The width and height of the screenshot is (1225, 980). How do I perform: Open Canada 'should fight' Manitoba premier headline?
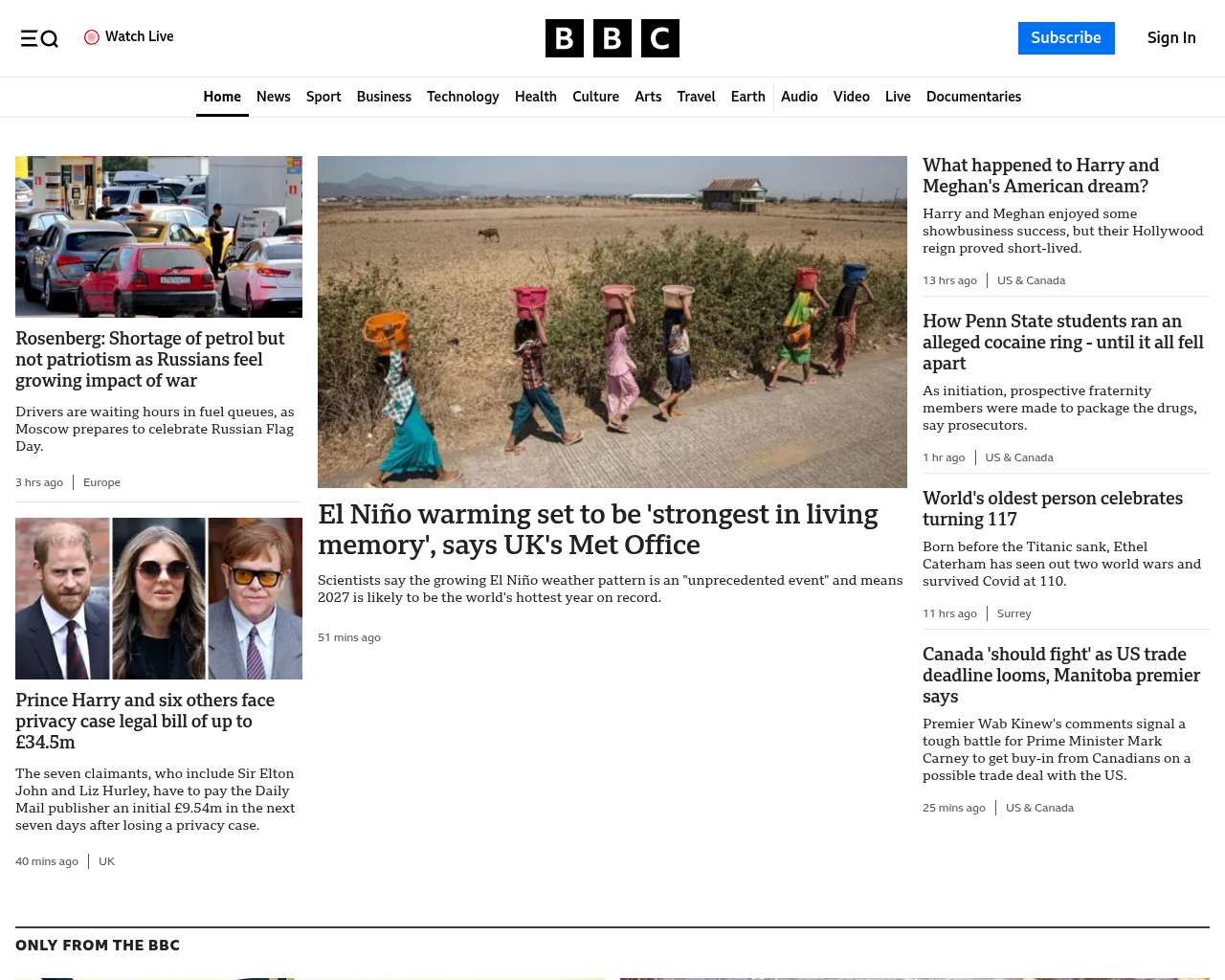click(1061, 676)
